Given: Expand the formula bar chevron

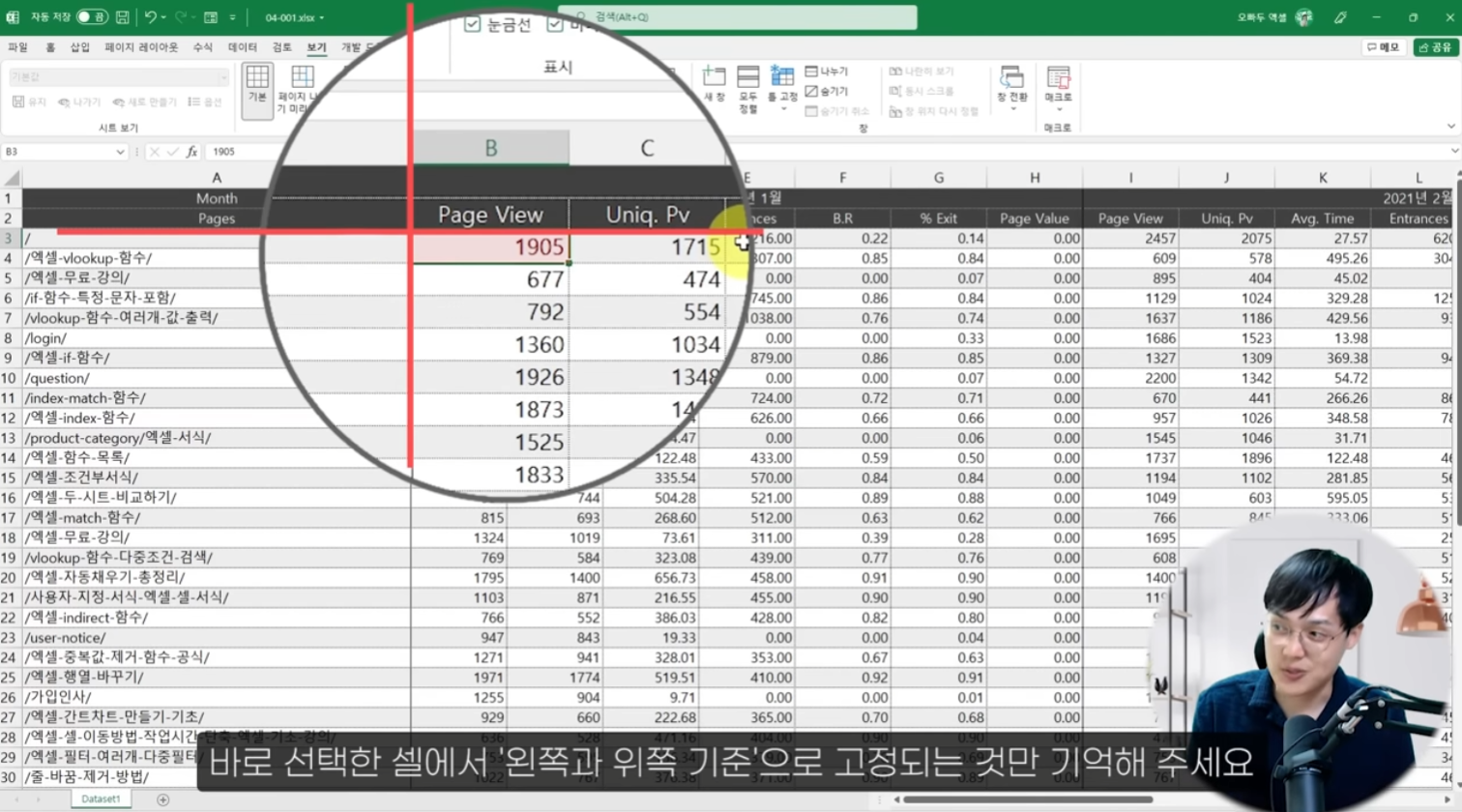Looking at the screenshot, I should coord(1453,152).
